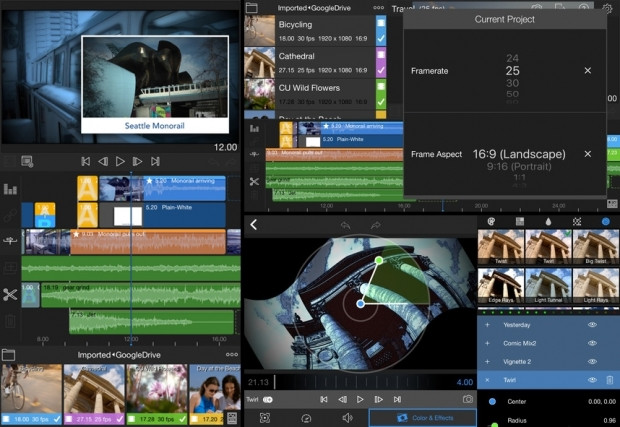
Task: Undo the last change in the effects editor
Action: coord(345,225)
